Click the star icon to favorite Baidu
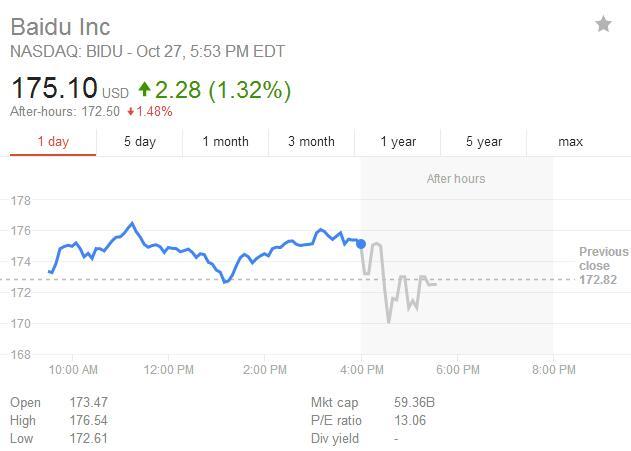The image size is (631, 451). [603, 24]
